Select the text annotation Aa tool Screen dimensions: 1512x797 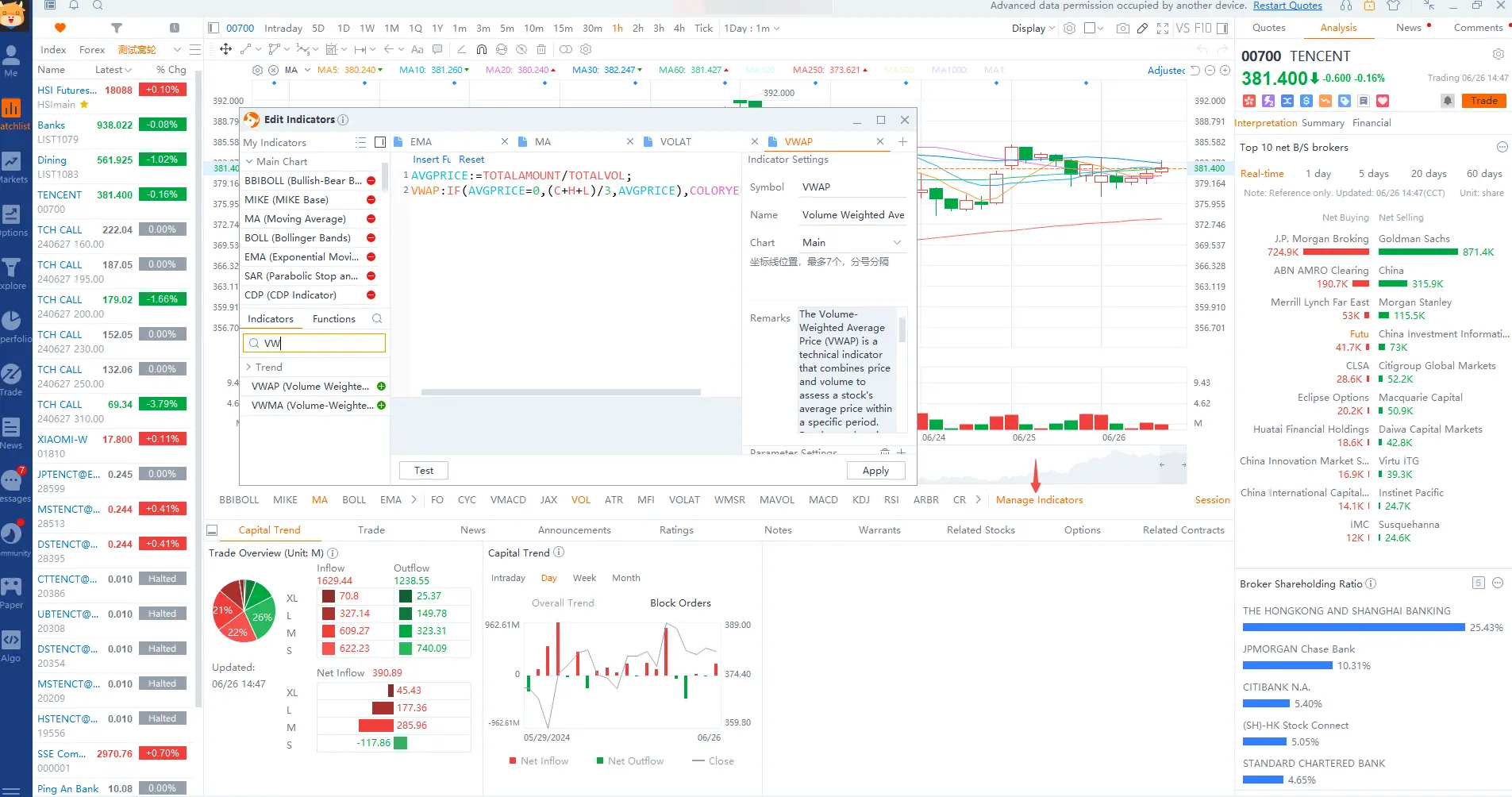(417, 49)
